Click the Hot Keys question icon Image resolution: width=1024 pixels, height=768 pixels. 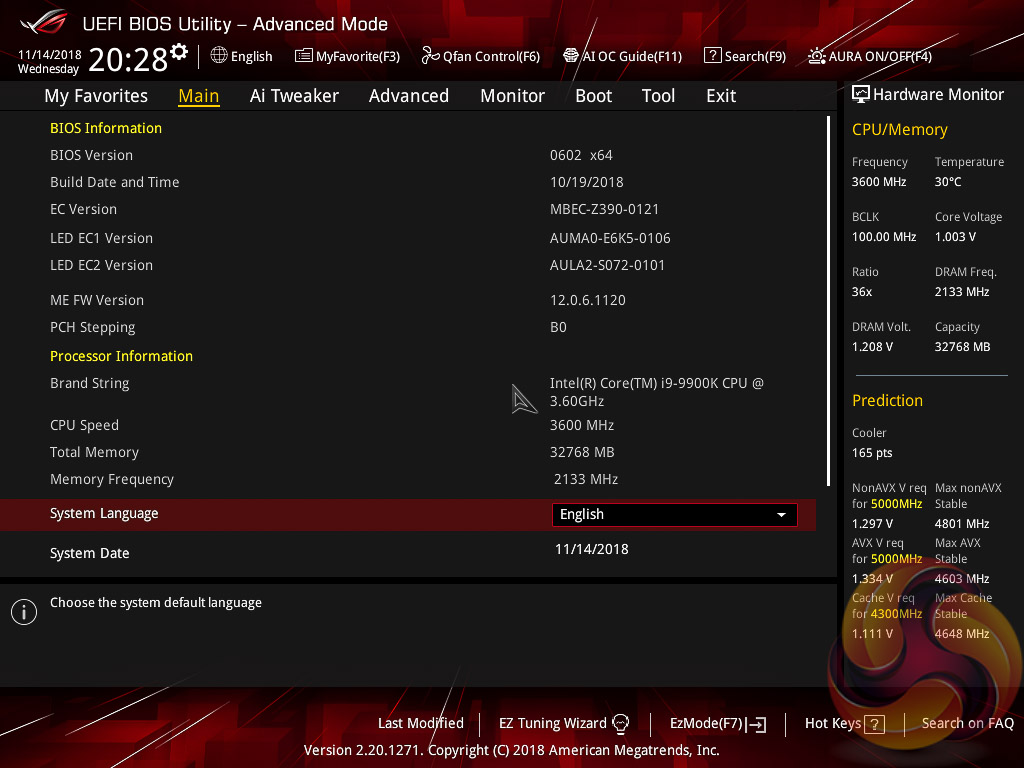(874, 724)
